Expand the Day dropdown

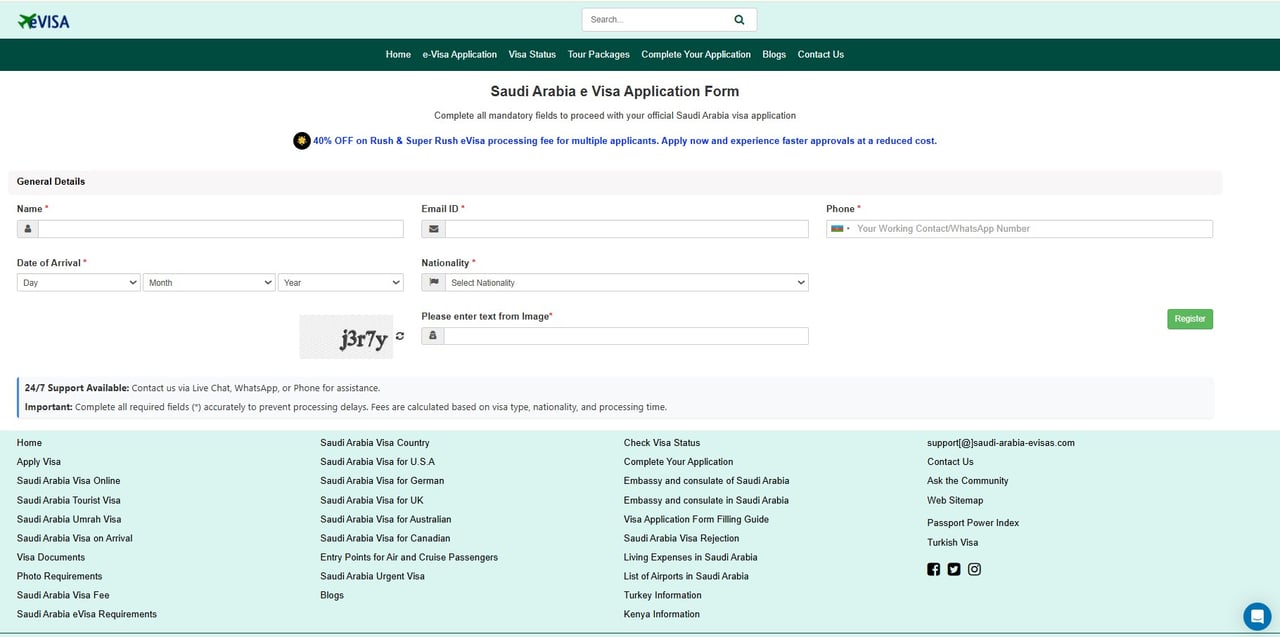(x=79, y=283)
